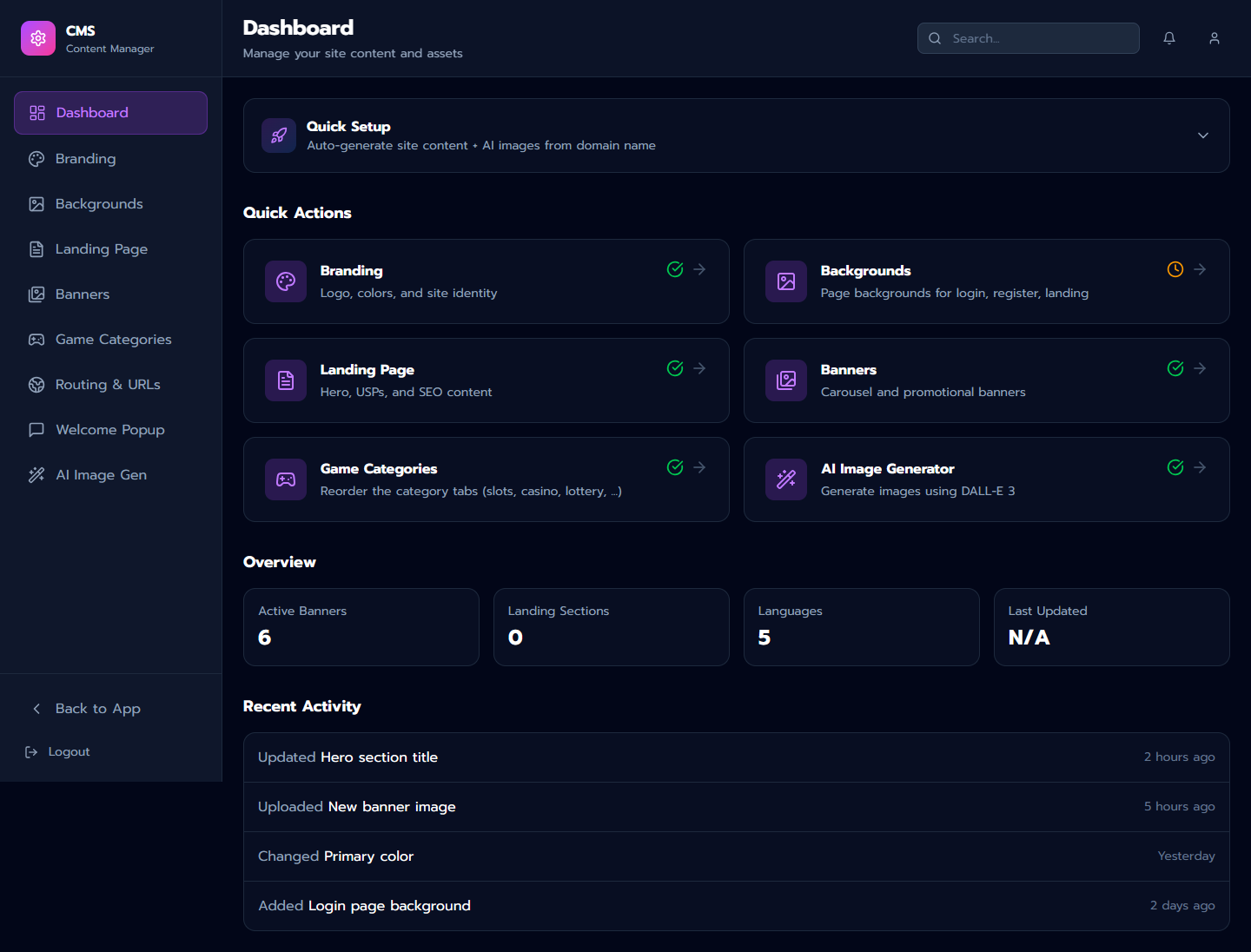Click the Landing Page card document icon
This screenshot has height=952, width=1251.
pos(286,380)
